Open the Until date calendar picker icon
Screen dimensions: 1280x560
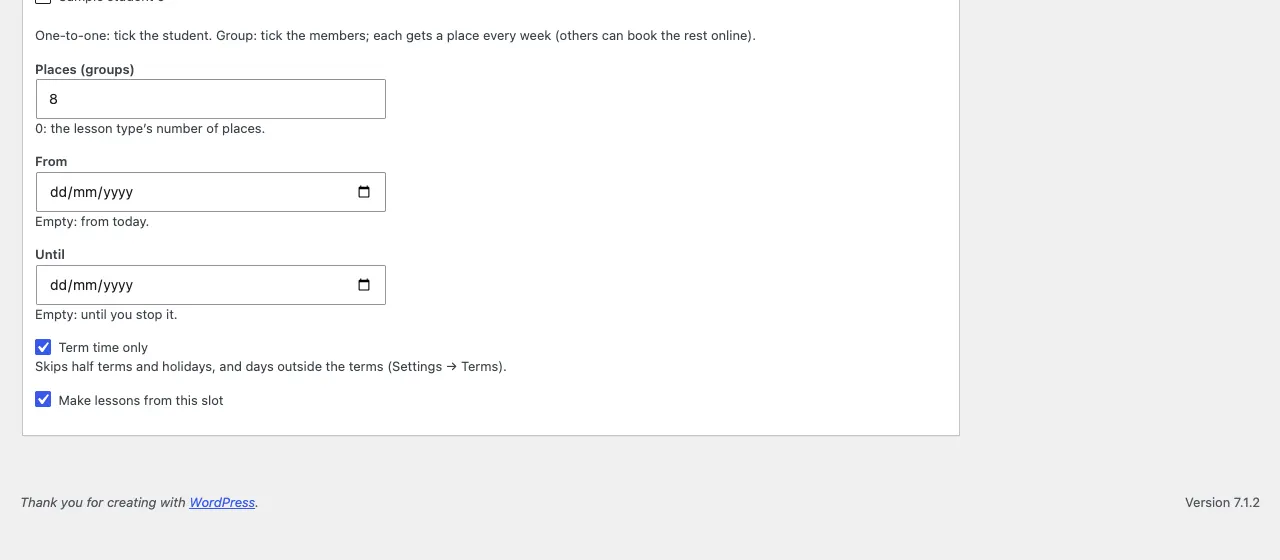tap(364, 285)
